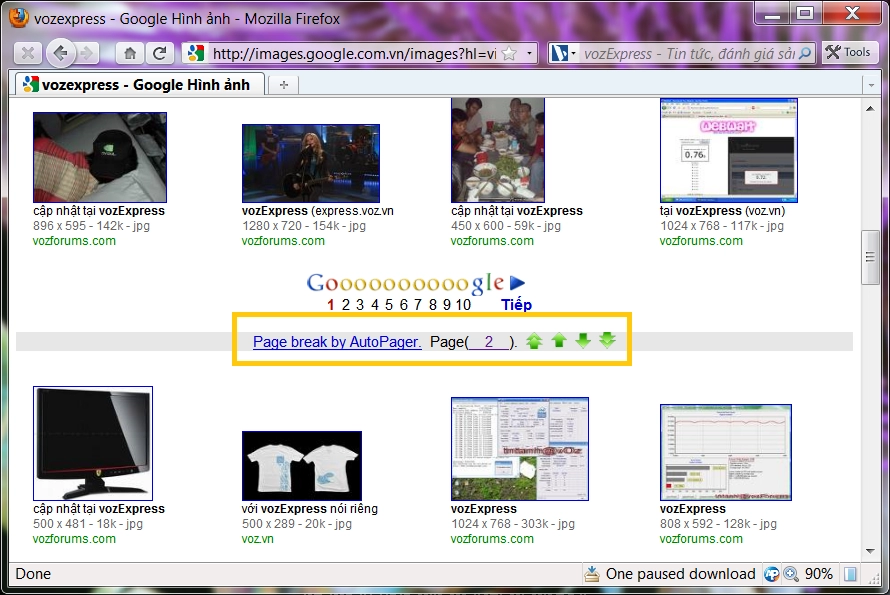
Task: Open the NVIDIA cap photo thumbnail
Action: pos(100,157)
